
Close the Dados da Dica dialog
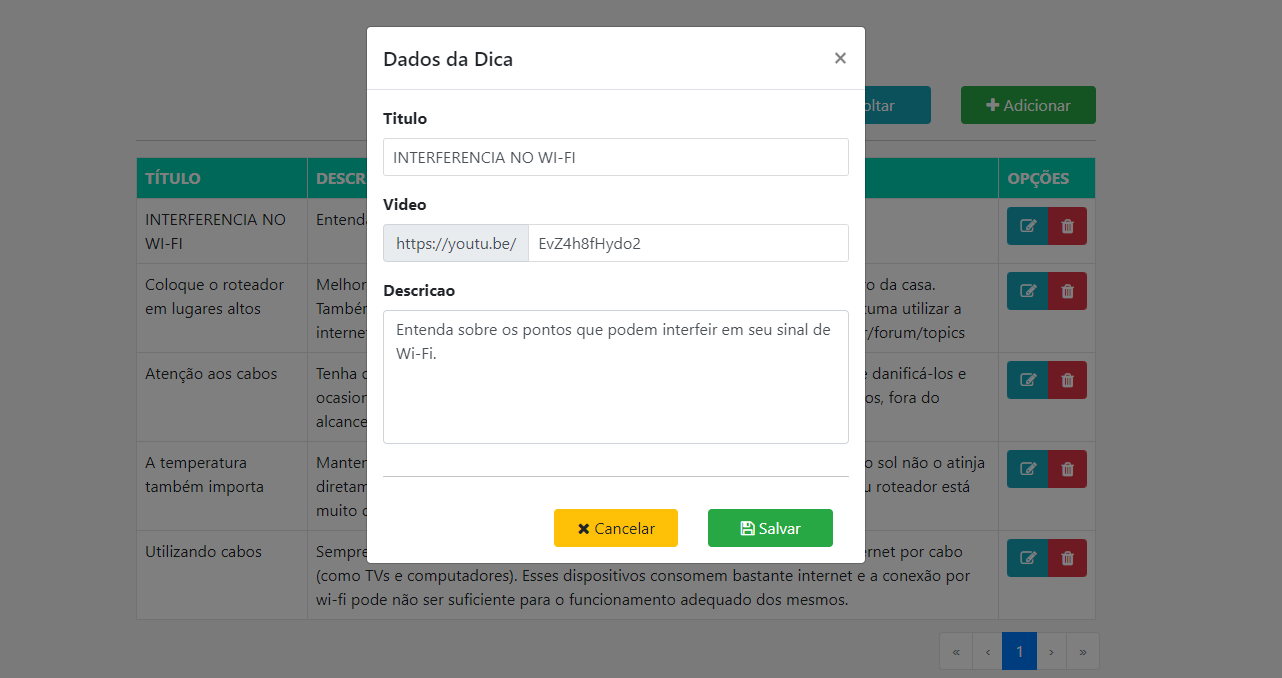click(840, 58)
